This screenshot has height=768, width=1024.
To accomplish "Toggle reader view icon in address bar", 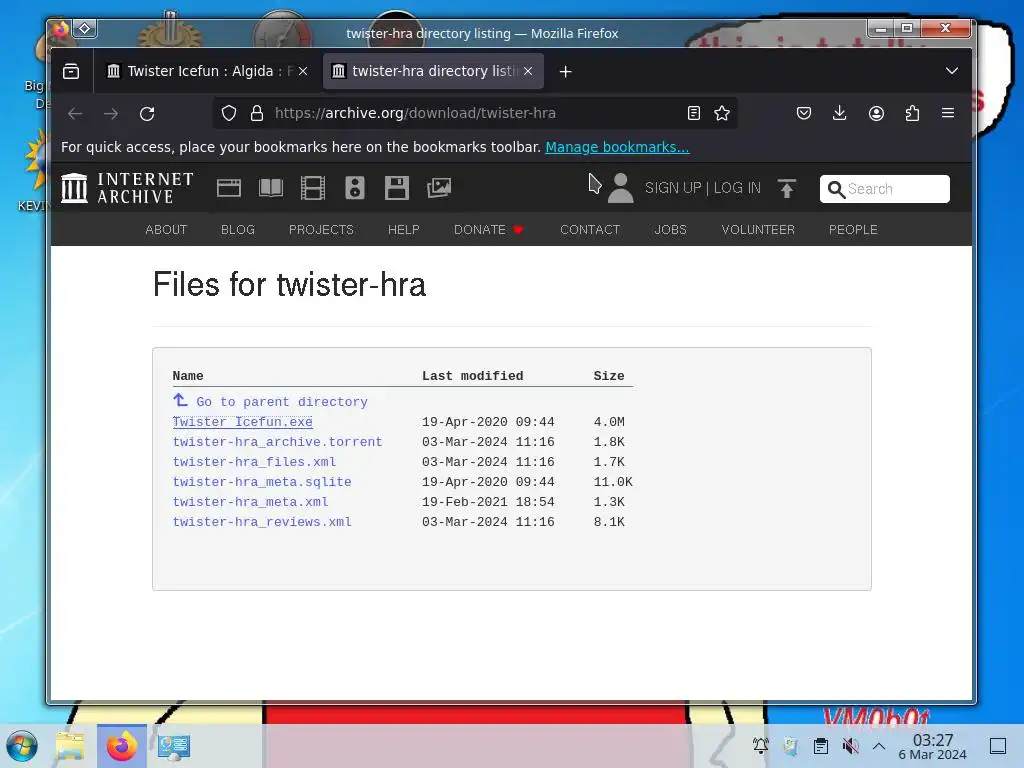I will coord(694,113).
